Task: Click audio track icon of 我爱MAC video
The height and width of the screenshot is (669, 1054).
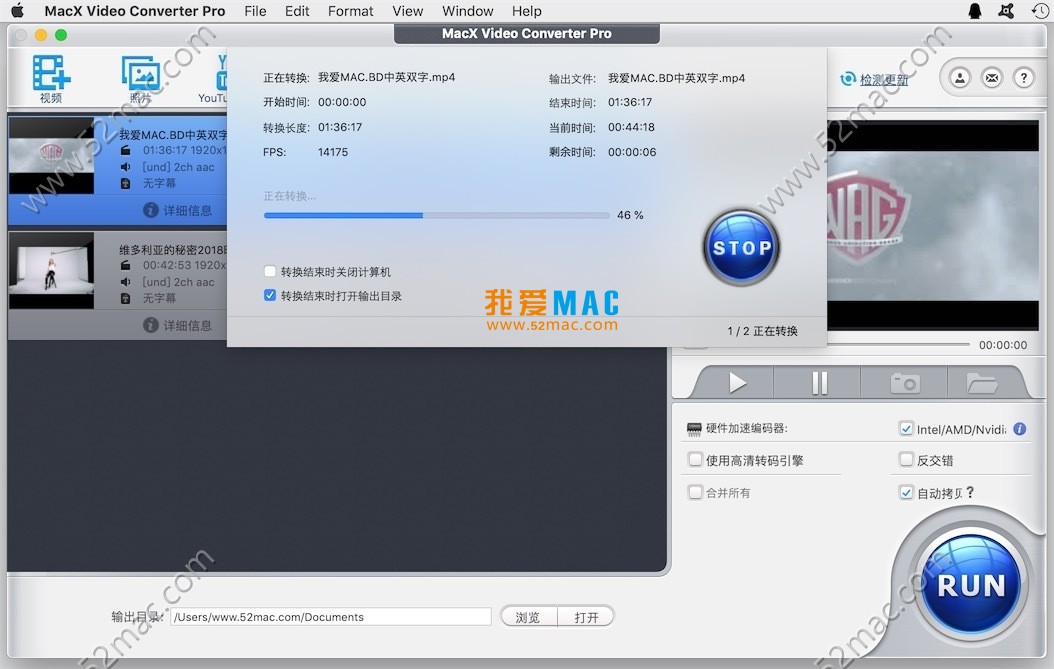Action: (126, 167)
